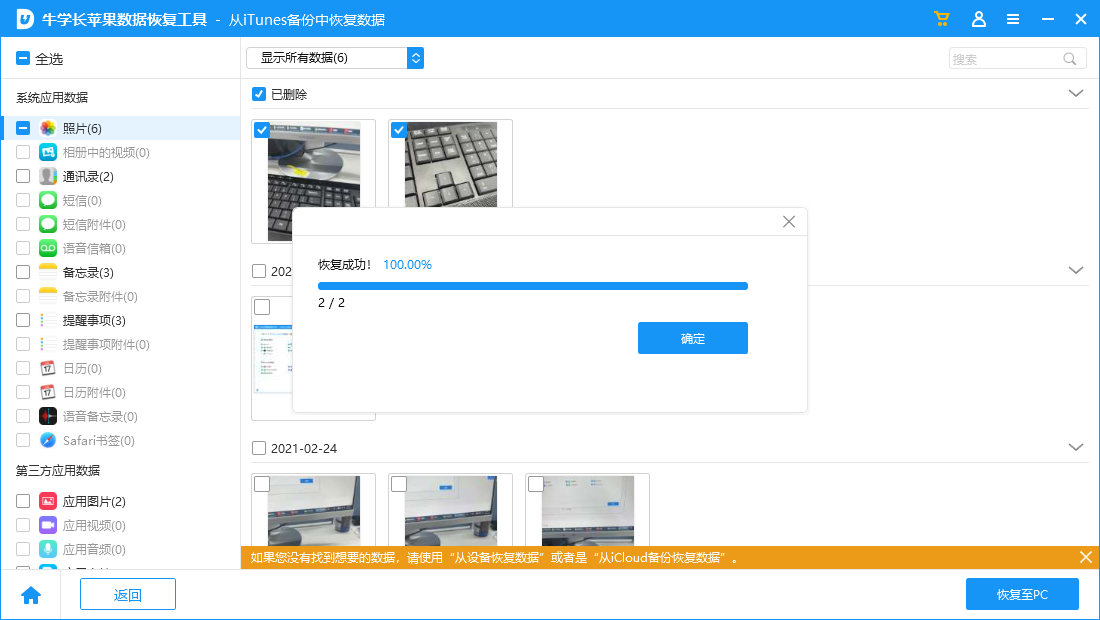The height and width of the screenshot is (620, 1100).
Task: Open the 显示所有数据(6) filter dropdown
Action: click(x=335, y=58)
